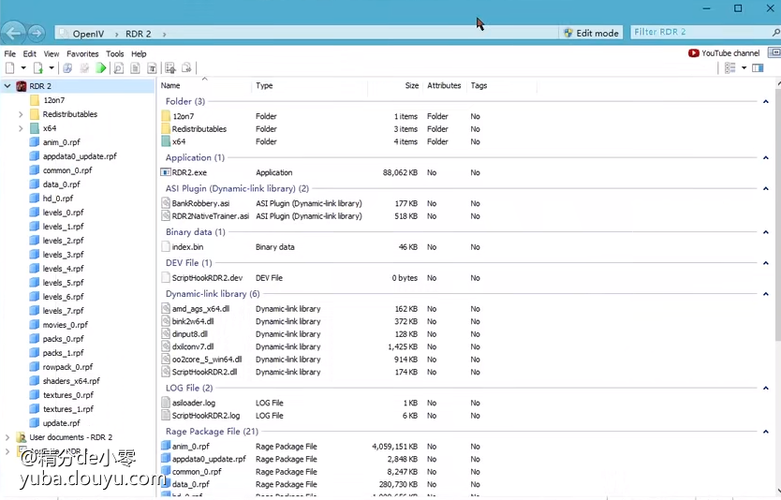The height and width of the screenshot is (500, 781).
Task: Click the magnifier search document toolbar icon
Action: [119, 68]
